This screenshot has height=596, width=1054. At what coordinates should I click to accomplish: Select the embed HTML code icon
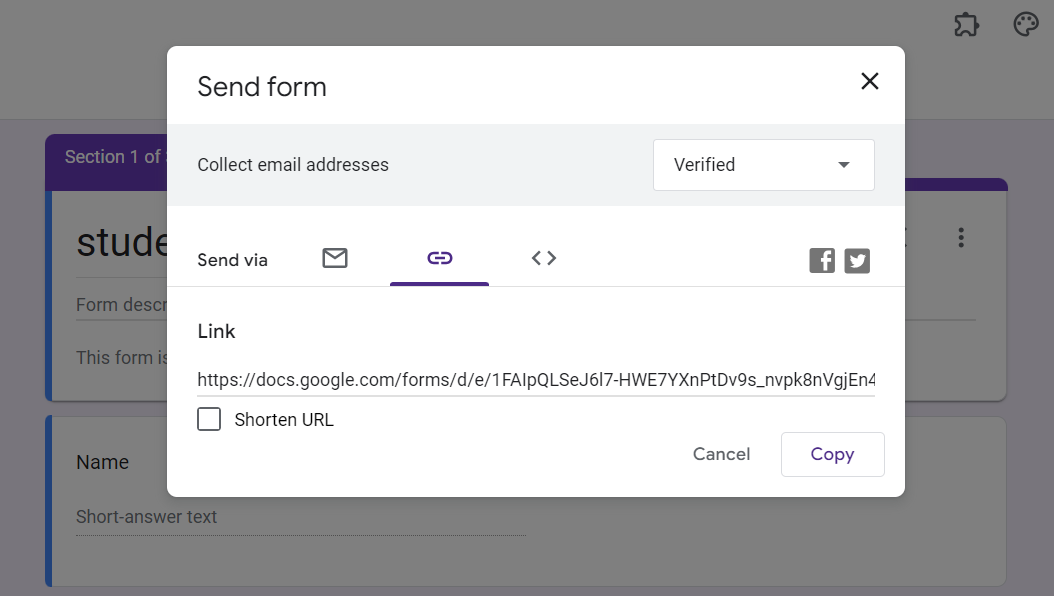tap(544, 259)
